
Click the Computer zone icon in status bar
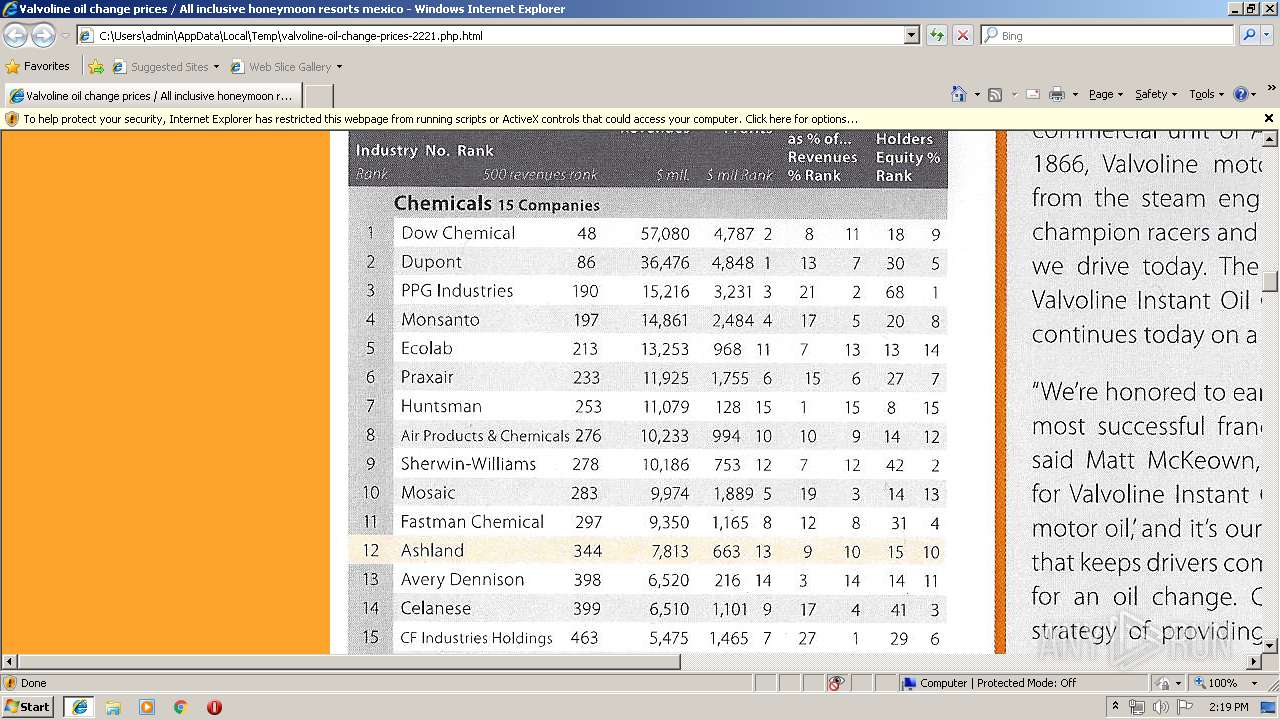(x=909, y=683)
